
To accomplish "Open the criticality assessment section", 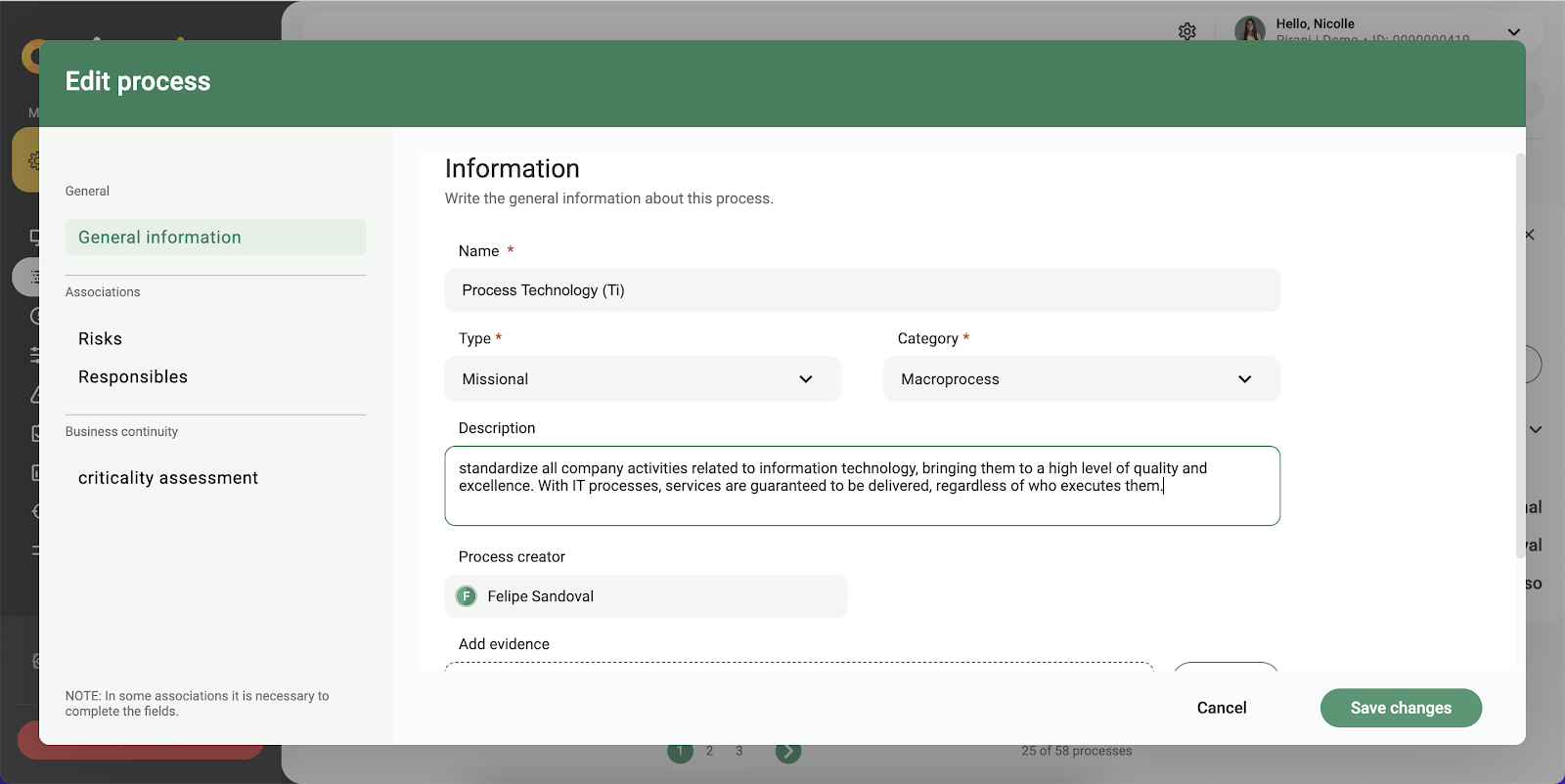I will (x=168, y=478).
